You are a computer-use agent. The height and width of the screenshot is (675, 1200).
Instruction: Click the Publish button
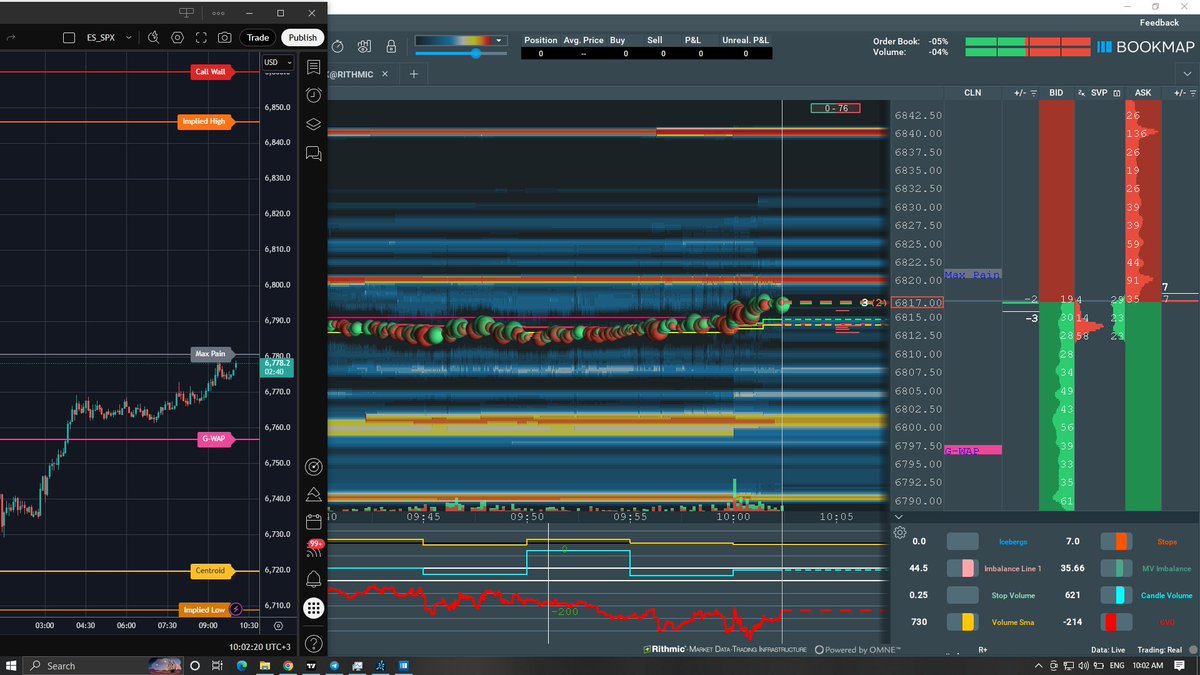coord(301,37)
